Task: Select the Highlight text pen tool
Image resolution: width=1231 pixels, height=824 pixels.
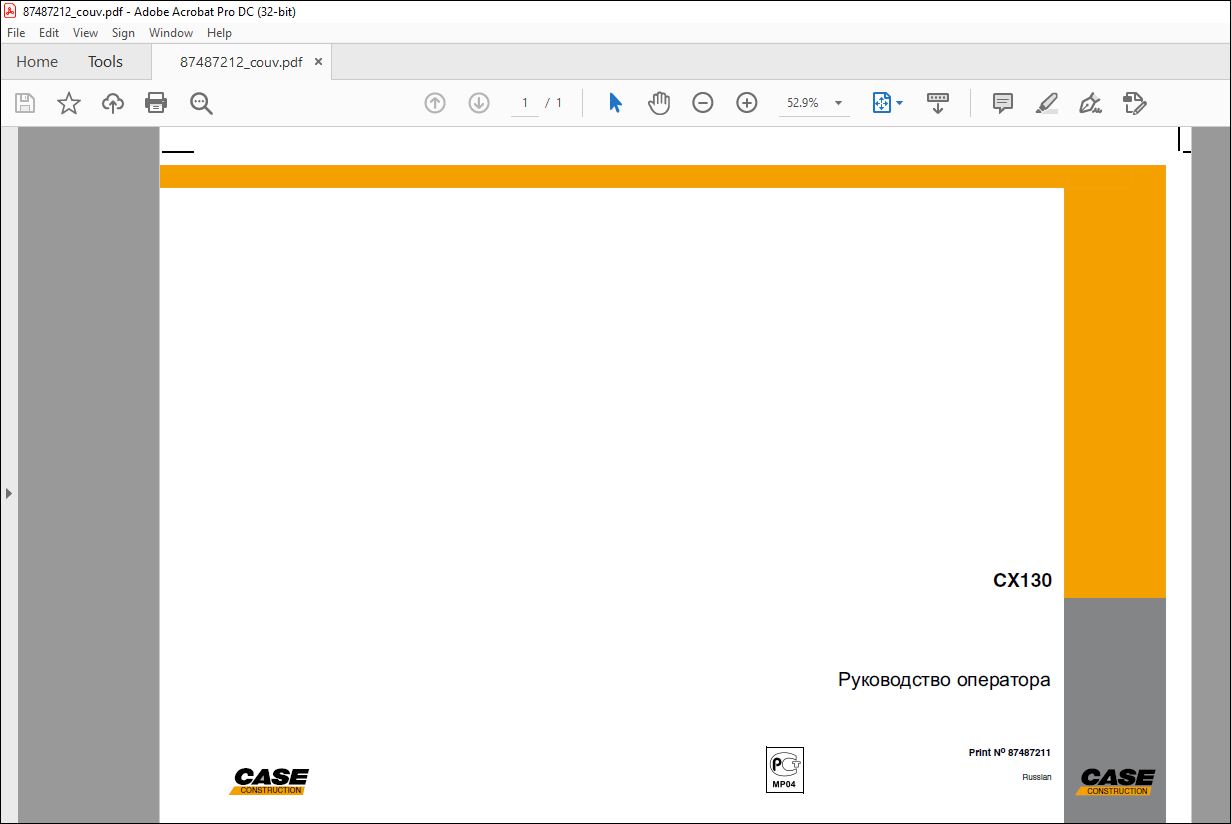Action: (1047, 103)
